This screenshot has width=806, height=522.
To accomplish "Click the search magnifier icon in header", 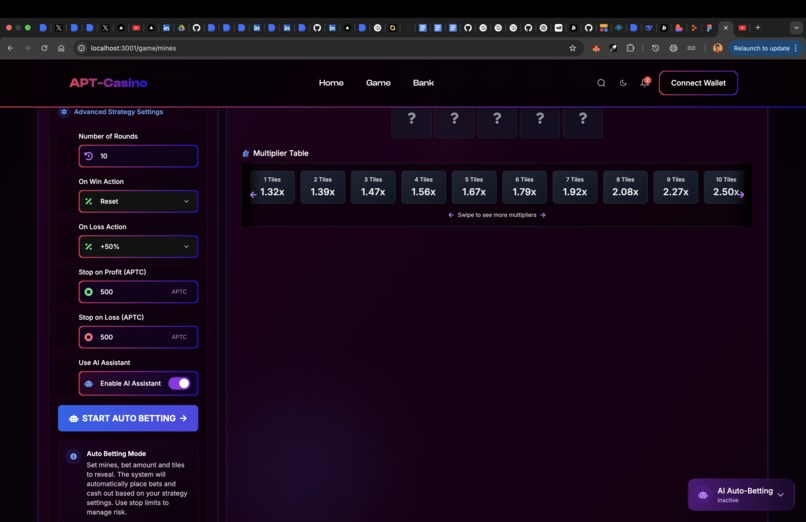I will click(601, 83).
